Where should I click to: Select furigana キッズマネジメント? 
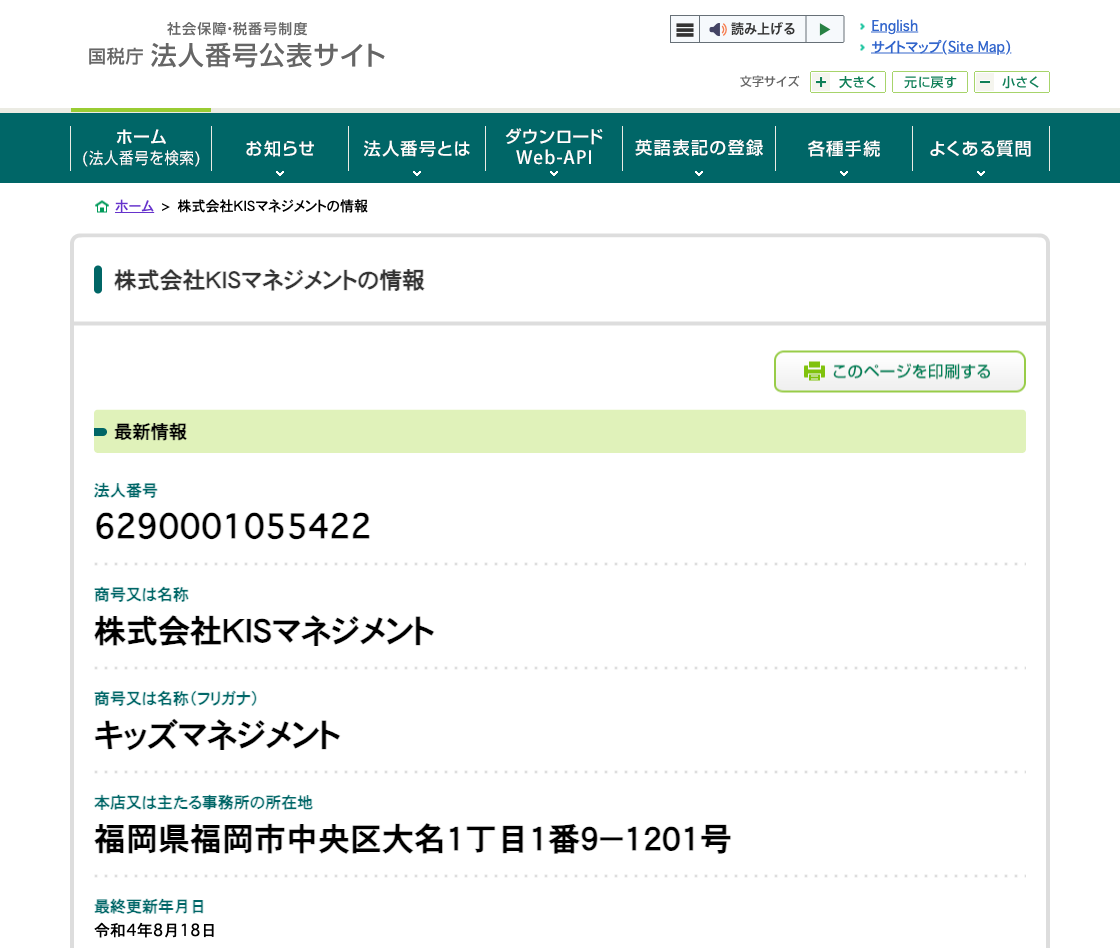(217, 735)
